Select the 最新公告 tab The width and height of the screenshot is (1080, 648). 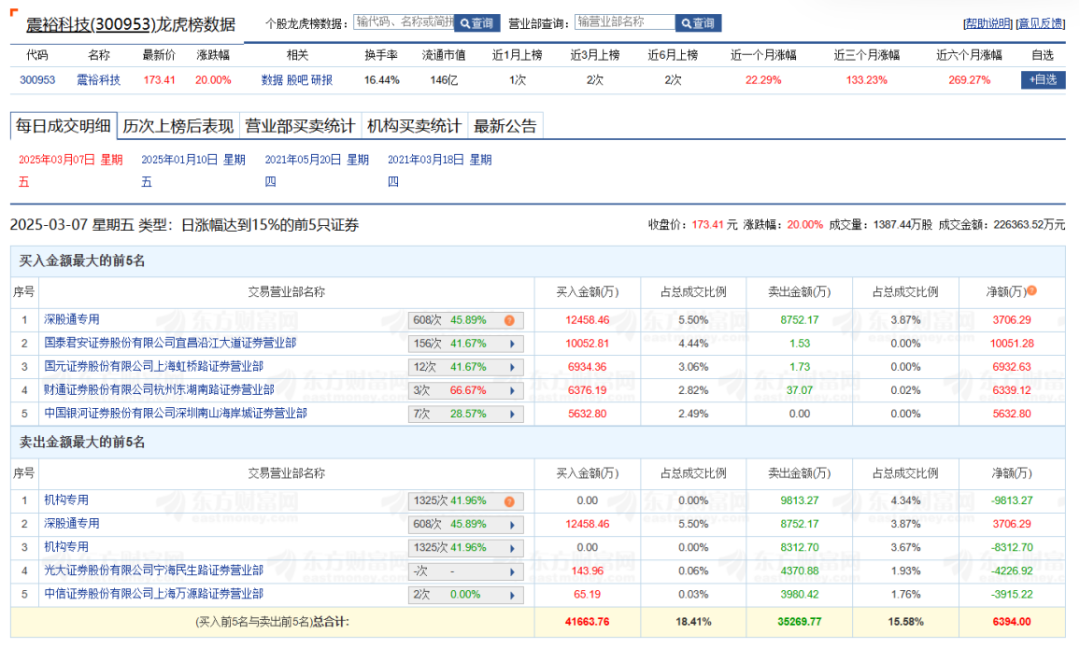pos(505,126)
